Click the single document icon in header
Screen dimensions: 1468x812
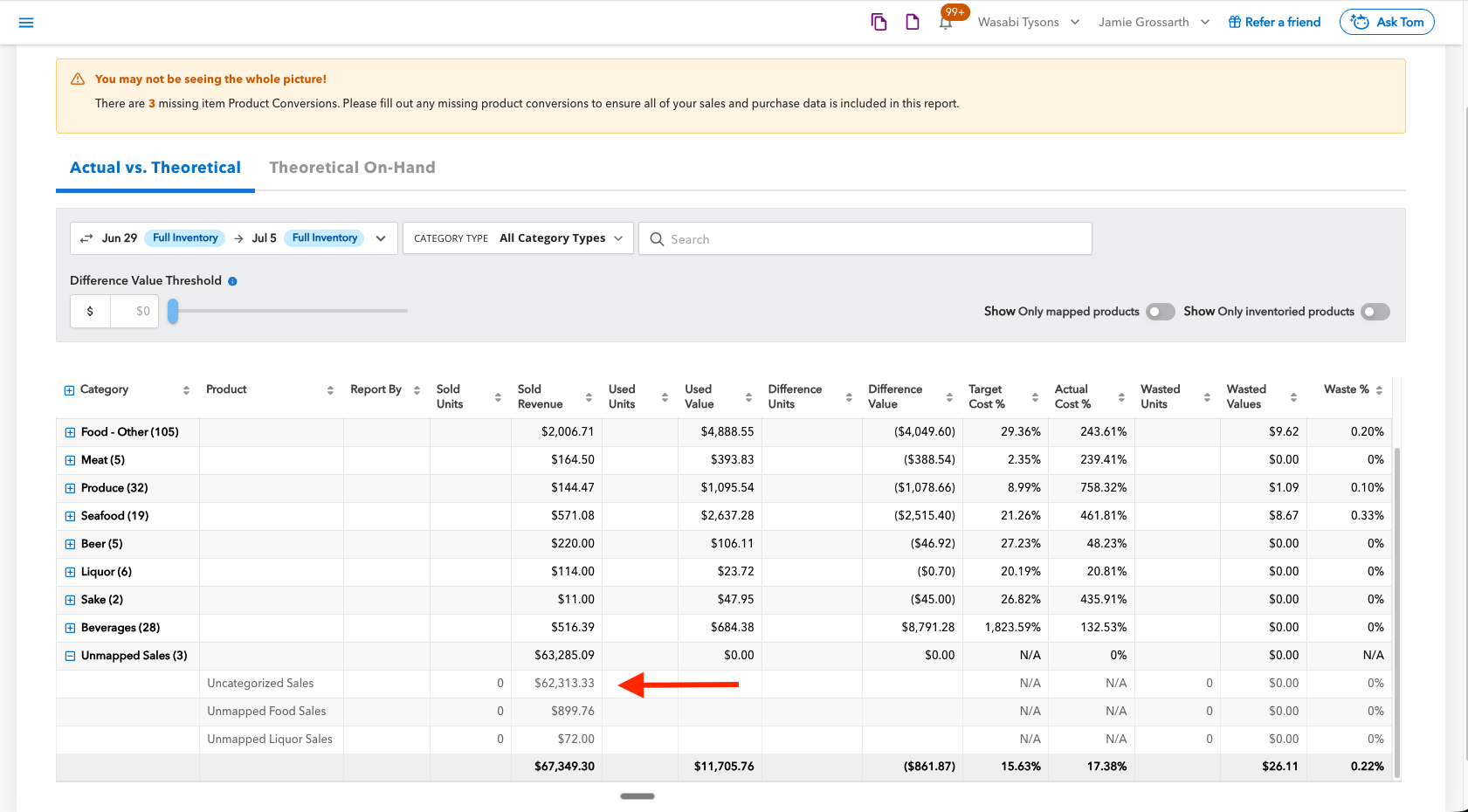pyautogui.click(x=912, y=22)
